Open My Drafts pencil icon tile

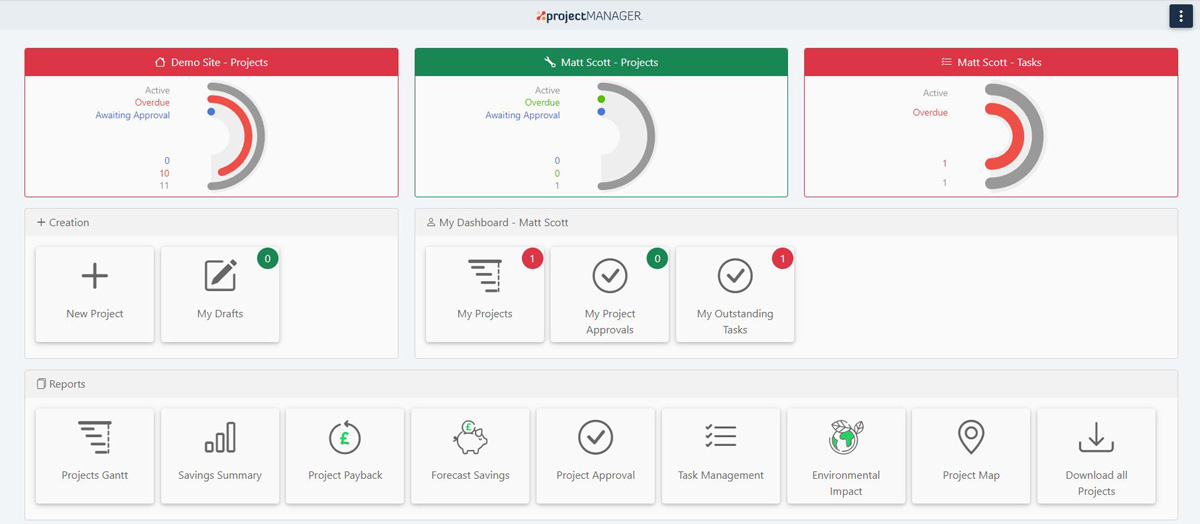coord(220,276)
